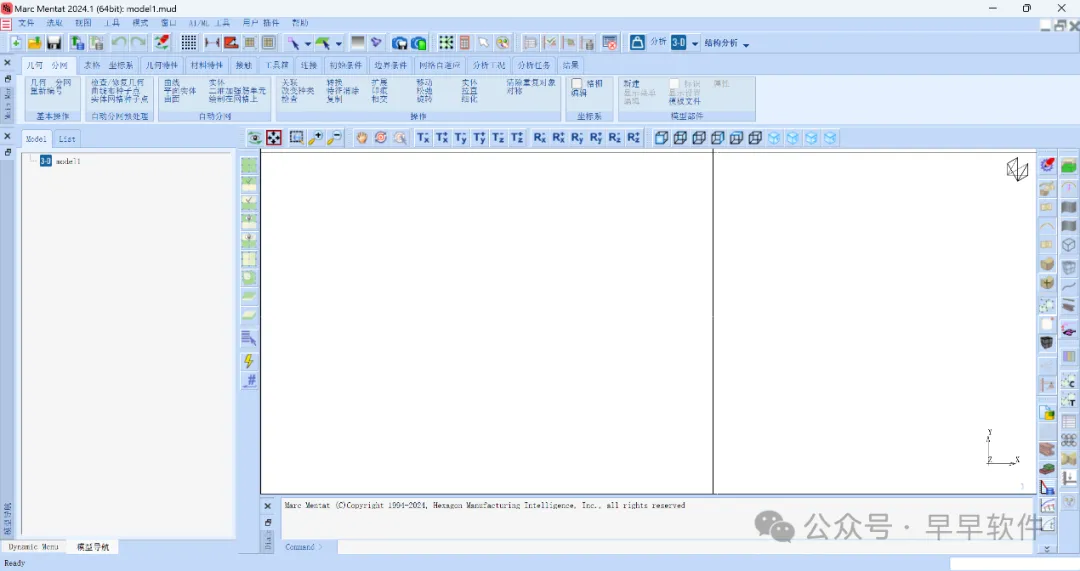The image size is (1080, 571).
Task: Close the dialog message panel
Action: (x=268, y=506)
